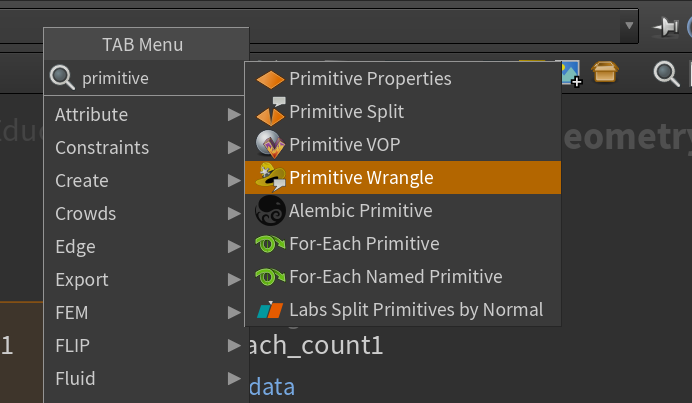The height and width of the screenshot is (403, 692).
Task: Toggle the pin pane icon
Action: pos(666,27)
